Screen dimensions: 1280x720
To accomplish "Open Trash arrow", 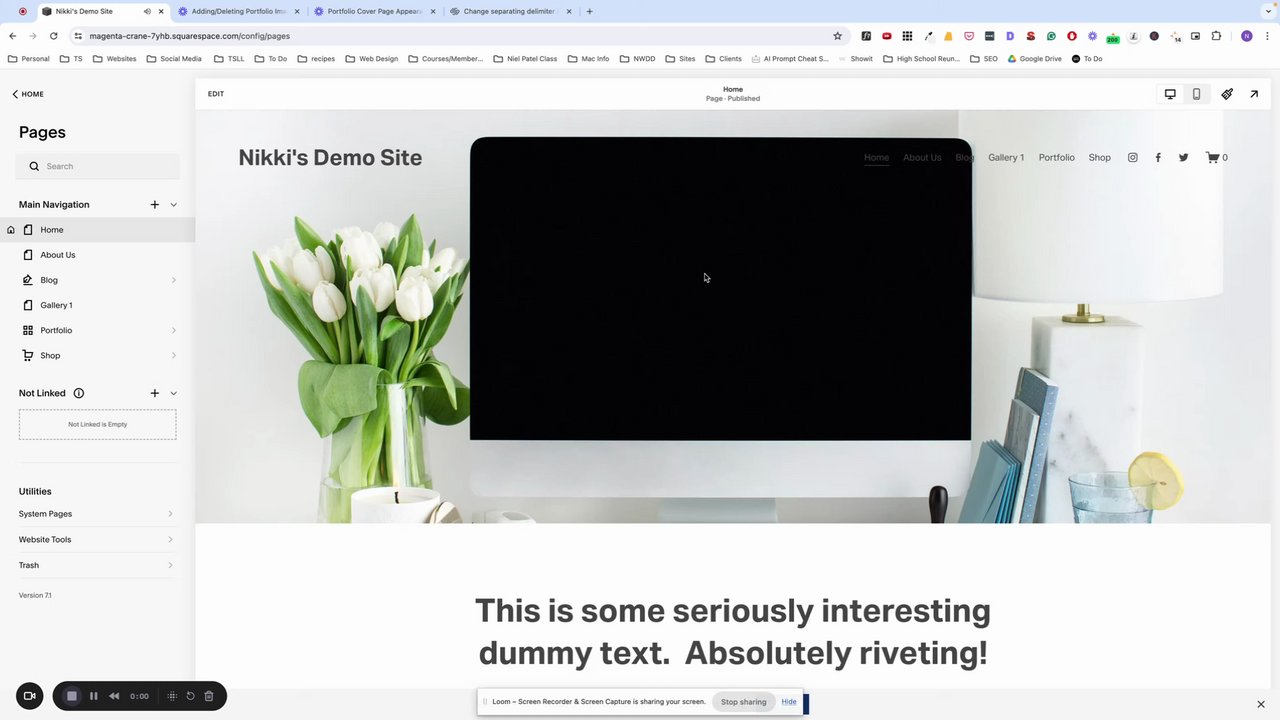I will 170,565.
